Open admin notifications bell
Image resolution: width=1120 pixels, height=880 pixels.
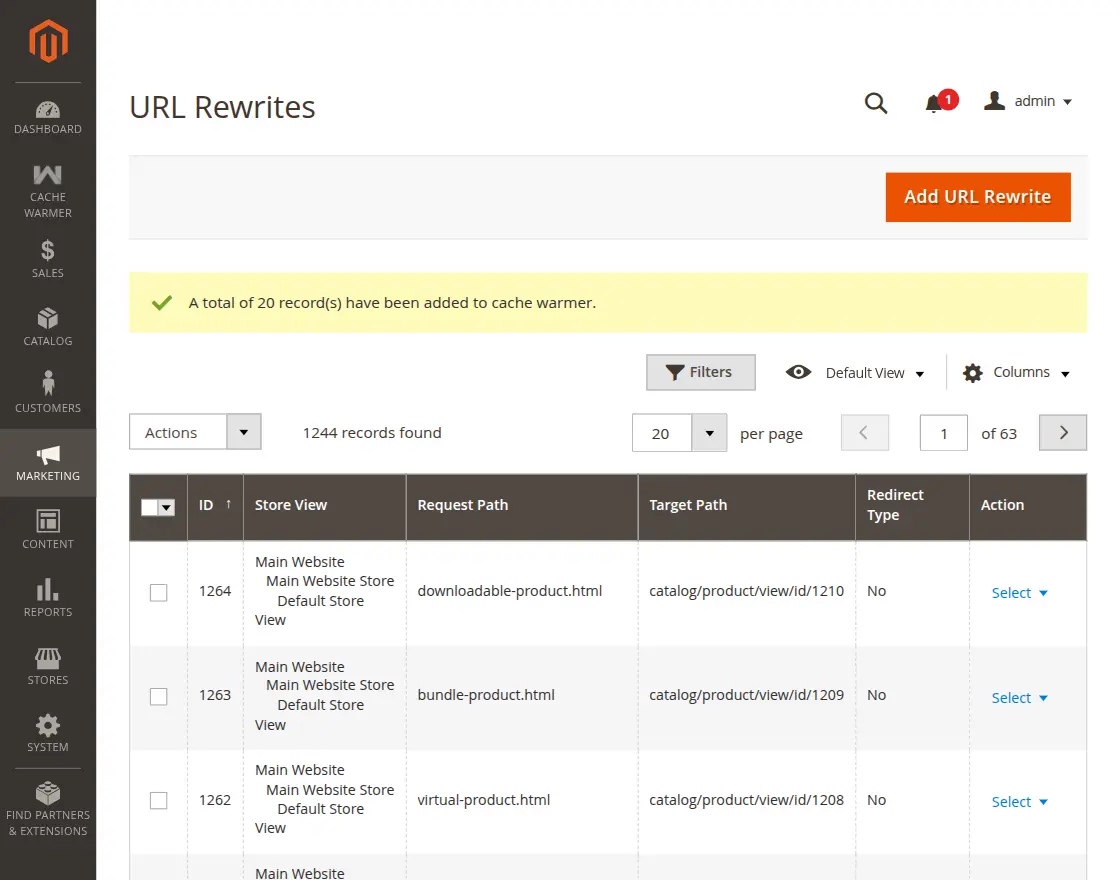(x=936, y=103)
